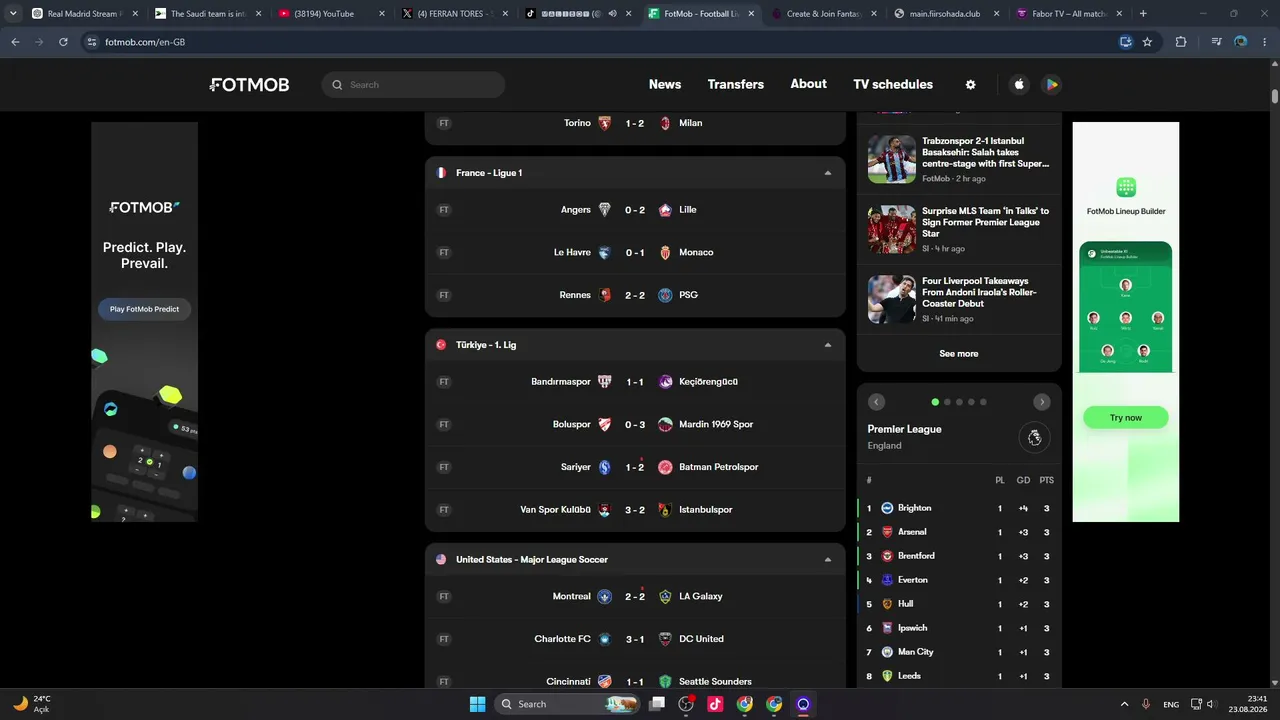Open Windows Start menu
Screen dimensions: 1280x720
(477, 704)
